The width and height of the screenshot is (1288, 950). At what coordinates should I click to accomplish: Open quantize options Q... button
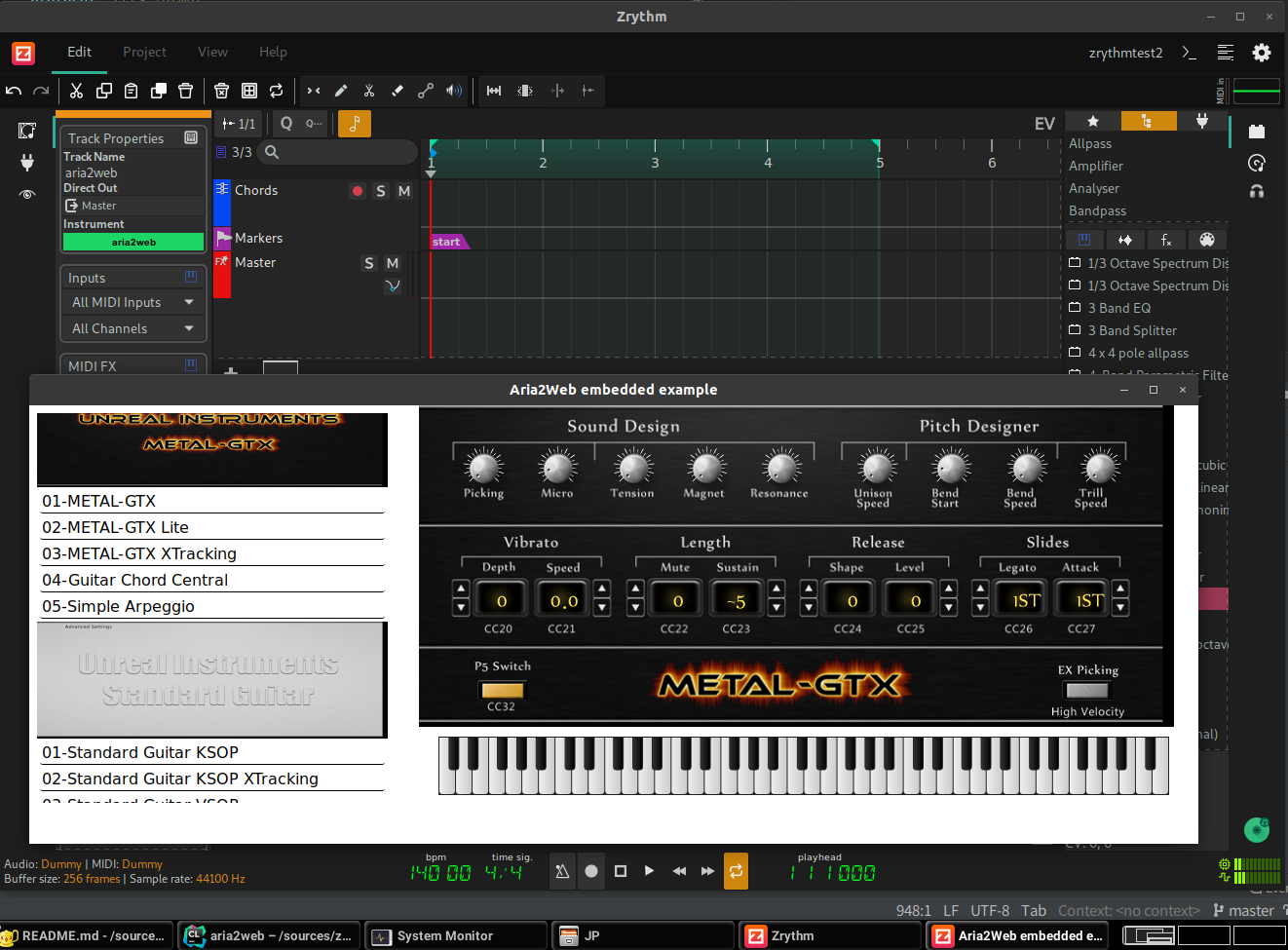click(314, 124)
